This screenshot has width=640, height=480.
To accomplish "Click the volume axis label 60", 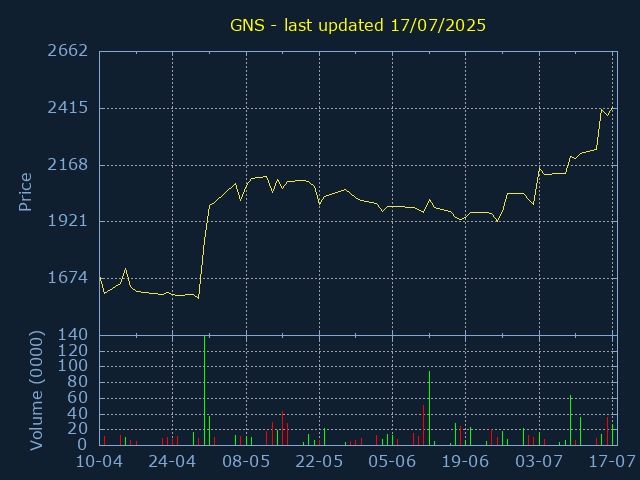I will point(78,398).
